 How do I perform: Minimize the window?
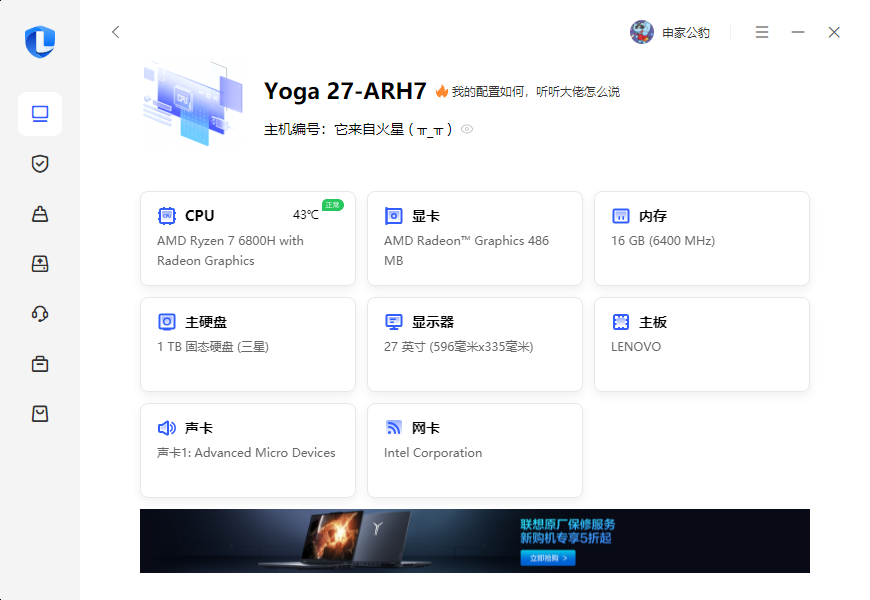798,32
